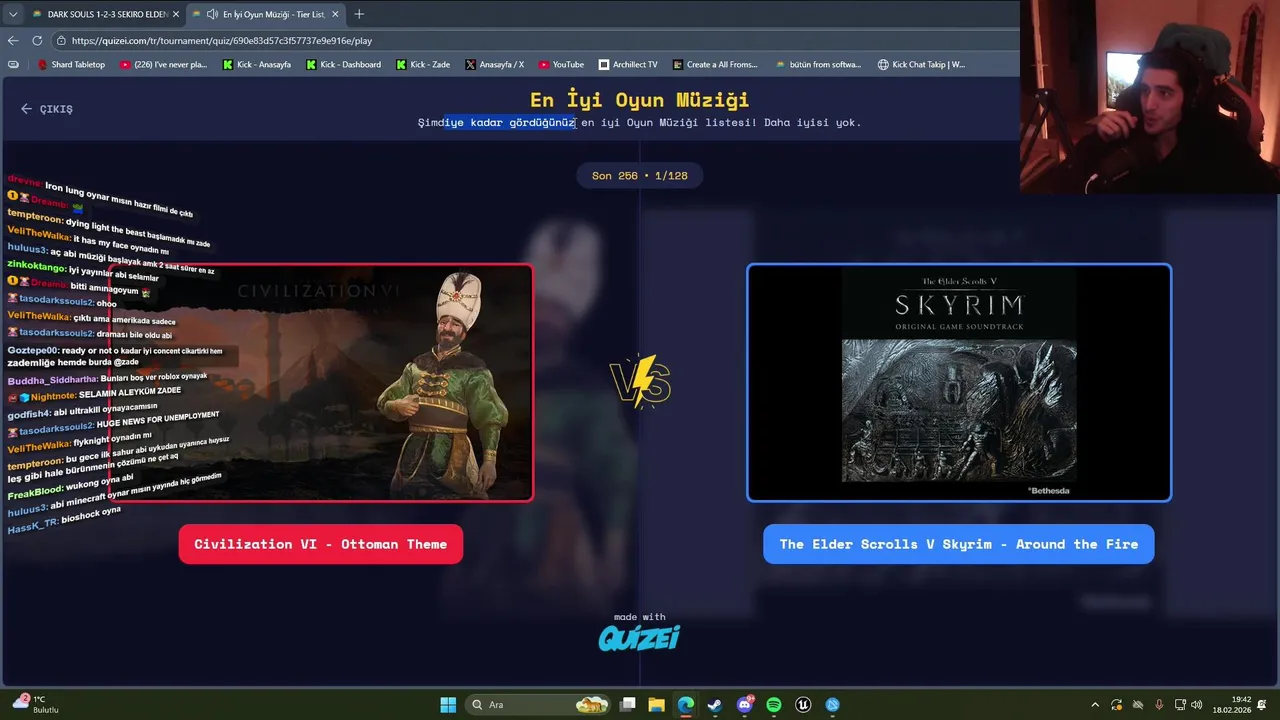Open the Windows Start menu
This screenshot has width=1280, height=720.
[x=448, y=704]
